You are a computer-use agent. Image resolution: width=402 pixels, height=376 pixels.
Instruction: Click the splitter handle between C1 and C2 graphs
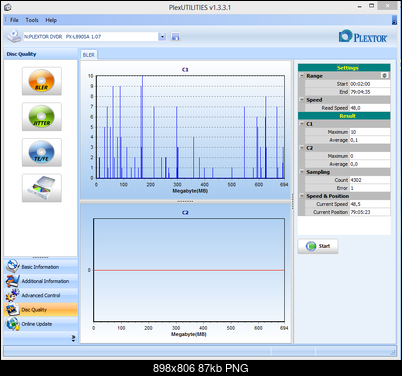click(185, 202)
